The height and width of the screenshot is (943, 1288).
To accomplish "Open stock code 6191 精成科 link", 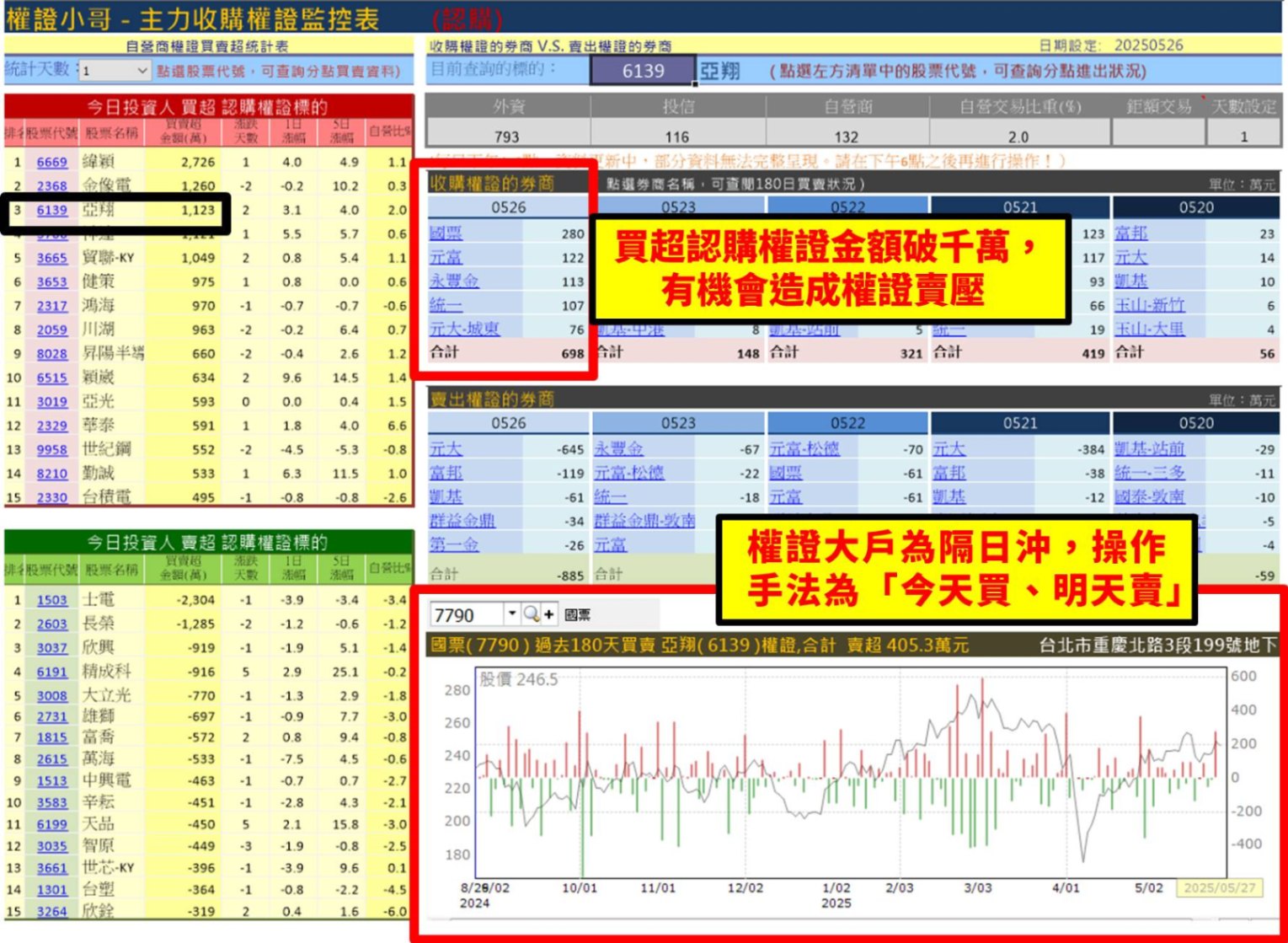I will (x=51, y=672).
